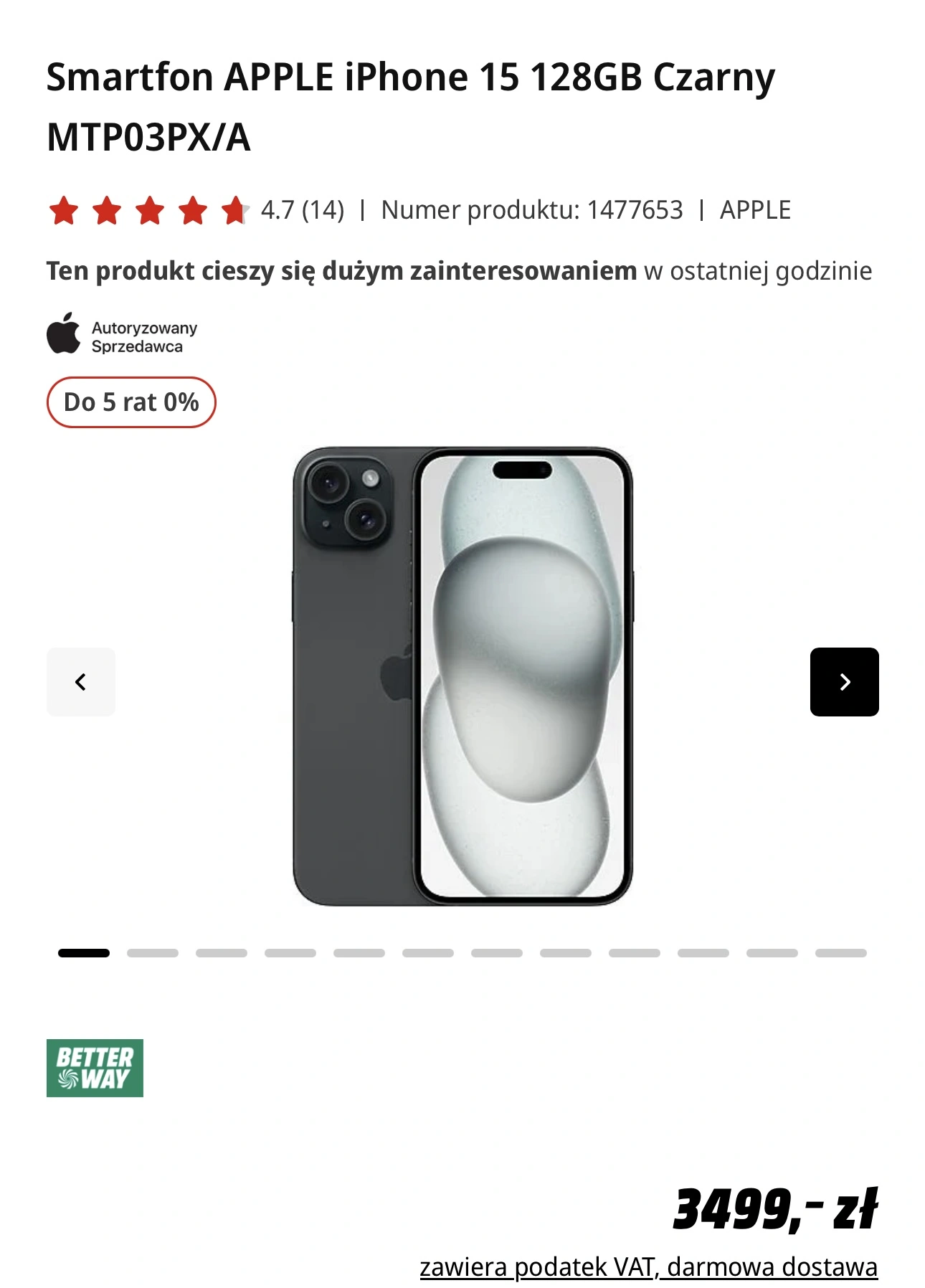This screenshot has height=1288, width=925.
Task: Jump to sixth gallery image indicator
Action: [x=428, y=953]
